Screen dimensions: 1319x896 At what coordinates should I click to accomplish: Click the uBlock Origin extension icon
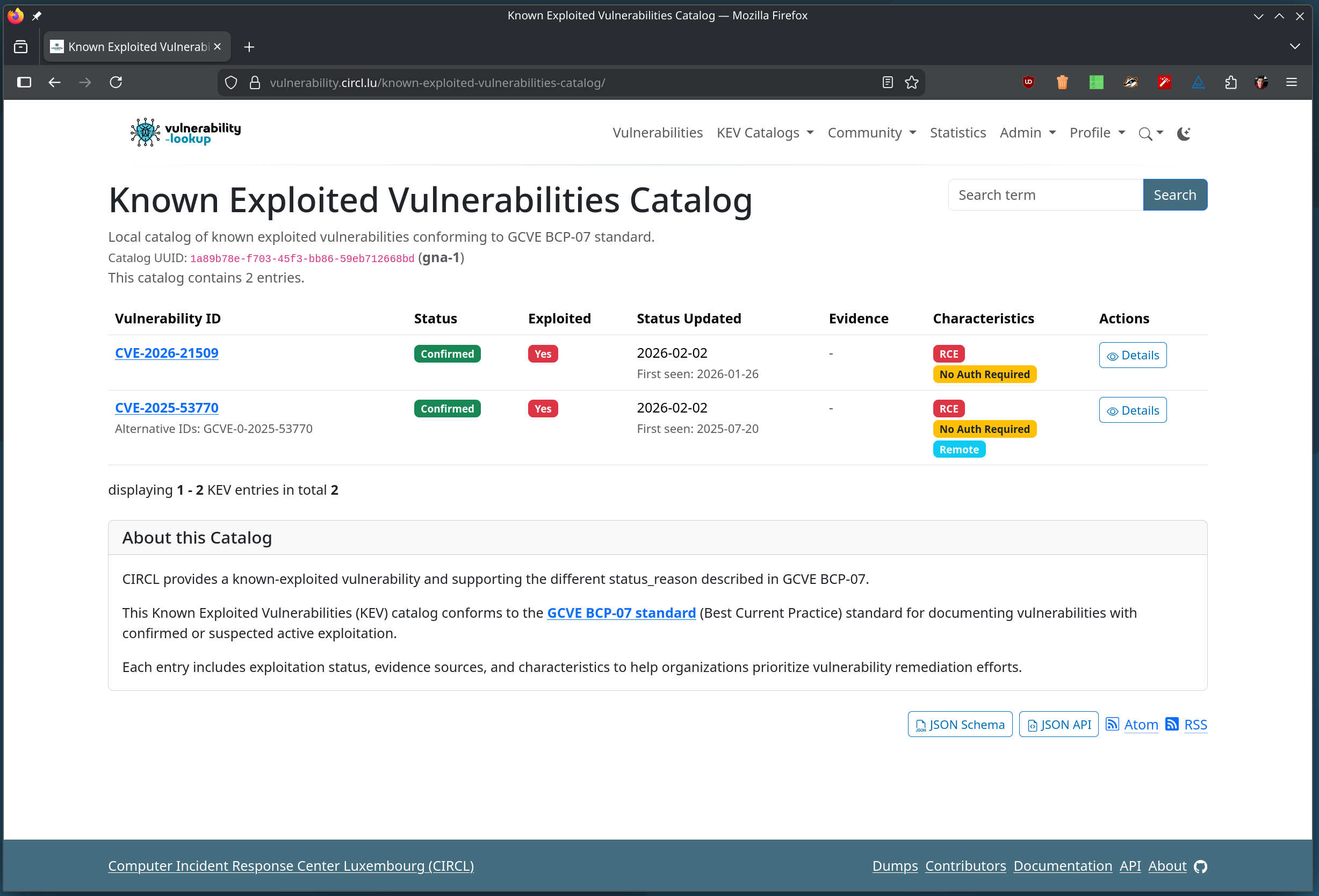pyautogui.click(x=1028, y=82)
